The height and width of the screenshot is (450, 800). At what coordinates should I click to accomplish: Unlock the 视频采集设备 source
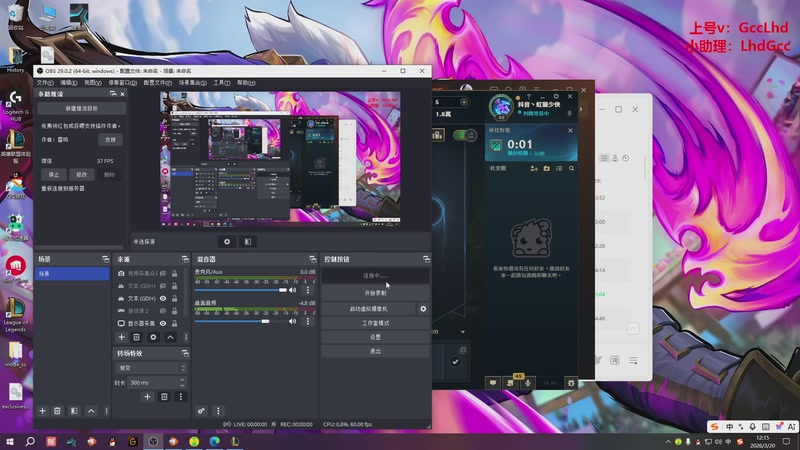pyautogui.click(x=174, y=273)
